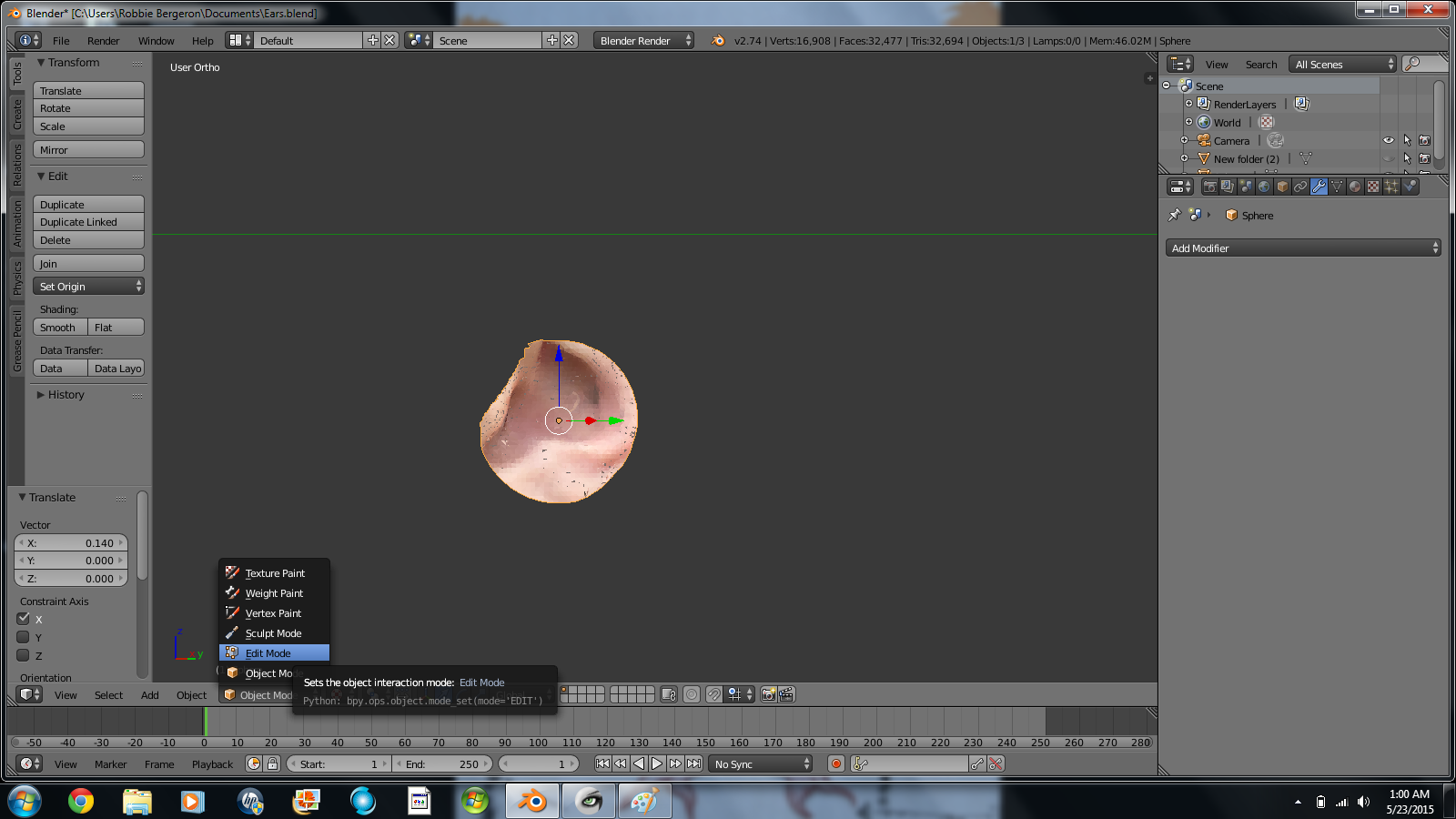Toggle proportional editing button
Screen dimensions: 1456x819
click(692, 694)
